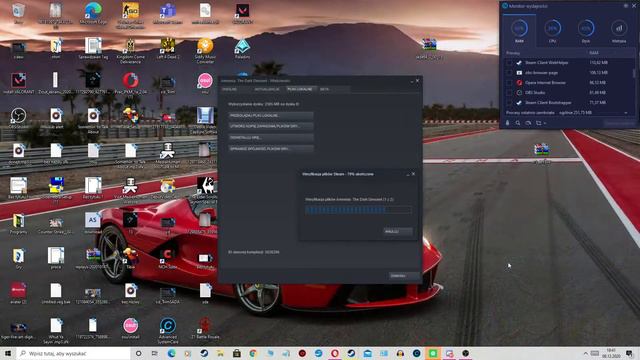
Task: Click the Zamknij button in Steam properties
Action: pyautogui.click(x=403, y=276)
